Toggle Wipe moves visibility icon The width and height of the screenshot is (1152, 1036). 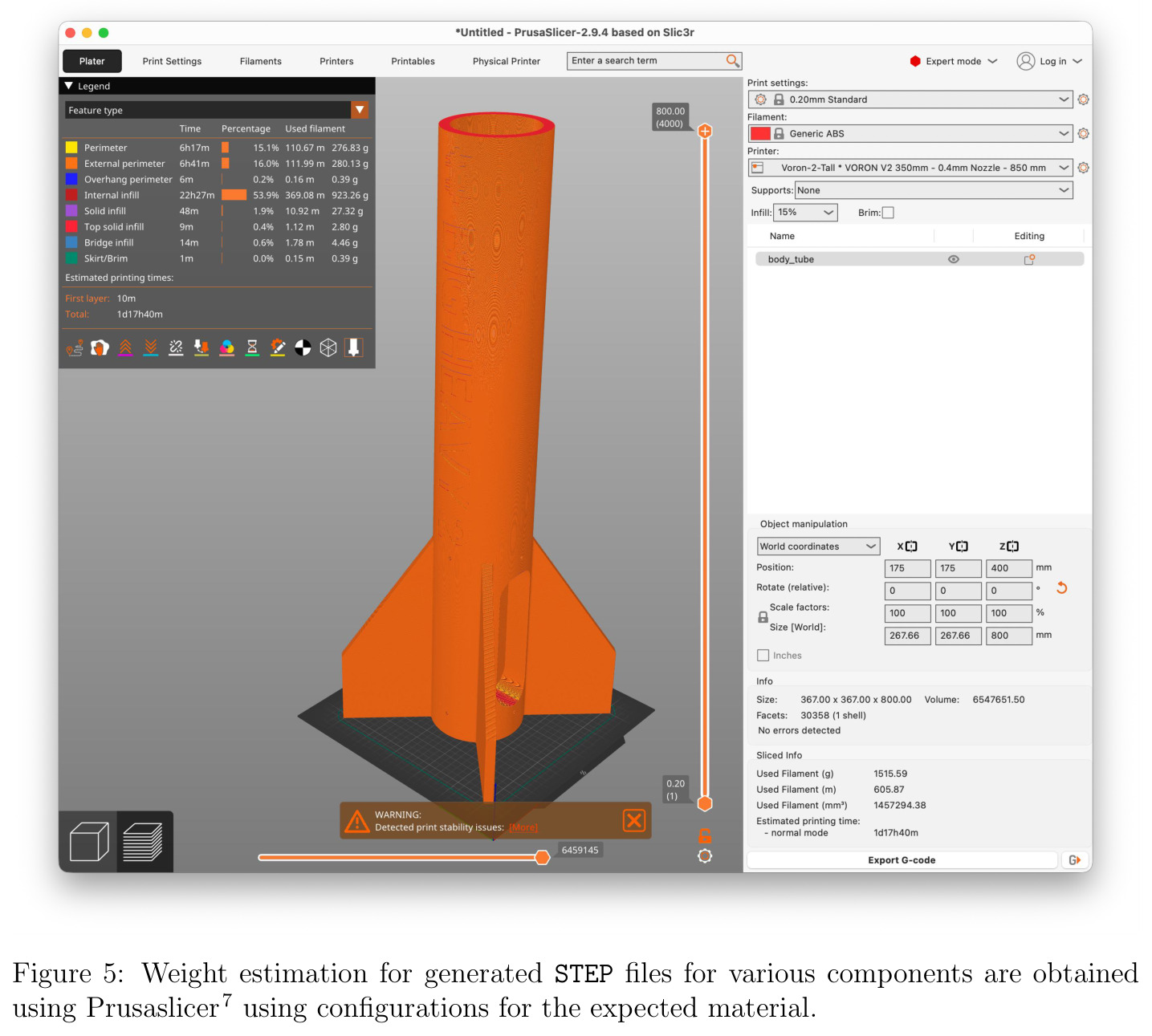[x=100, y=347]
